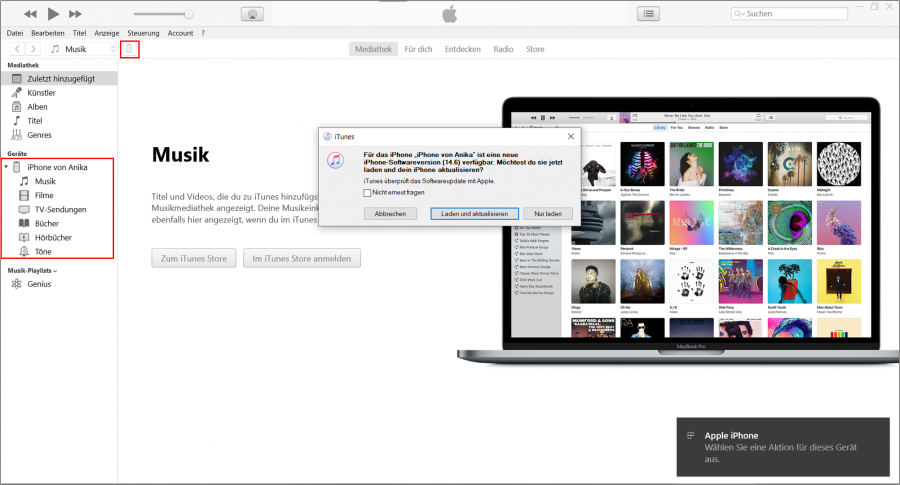Click the Alben album icon

pos(17,107)
